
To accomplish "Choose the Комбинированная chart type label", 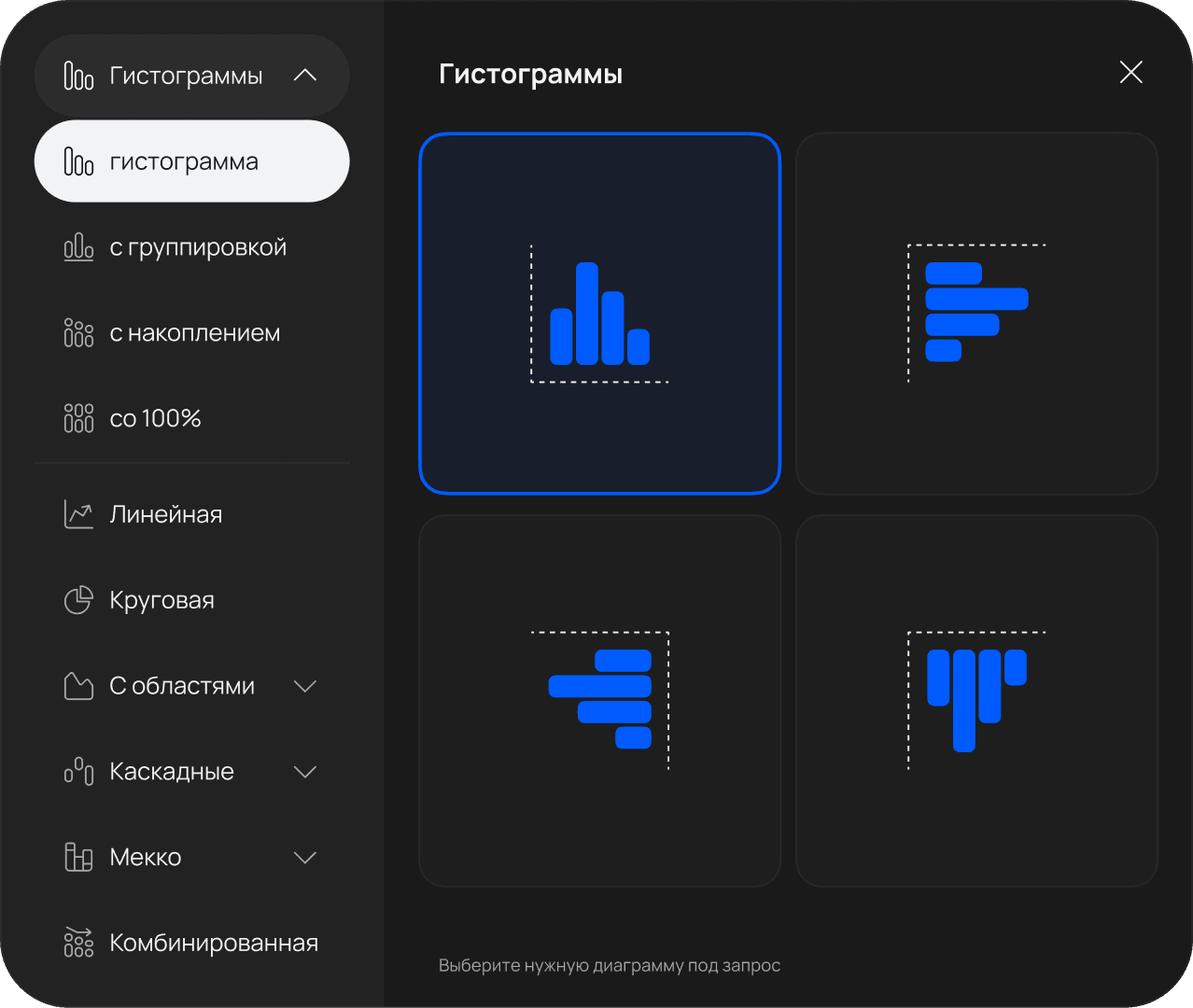I will [214, 943].
